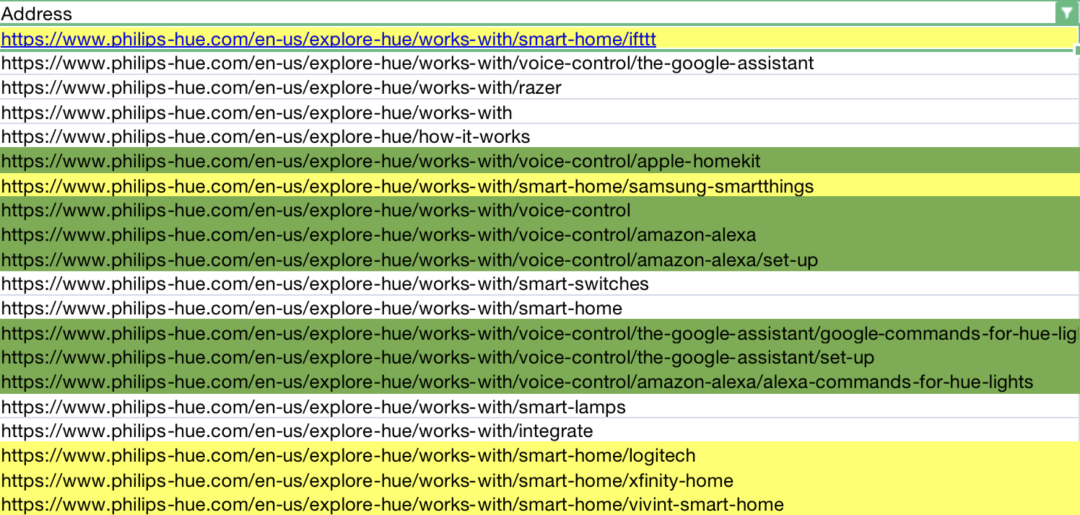Select the voice-control/apple-homekit URL cell
The height and width of the screenshot is (515, 1080).
click(540, 161)
